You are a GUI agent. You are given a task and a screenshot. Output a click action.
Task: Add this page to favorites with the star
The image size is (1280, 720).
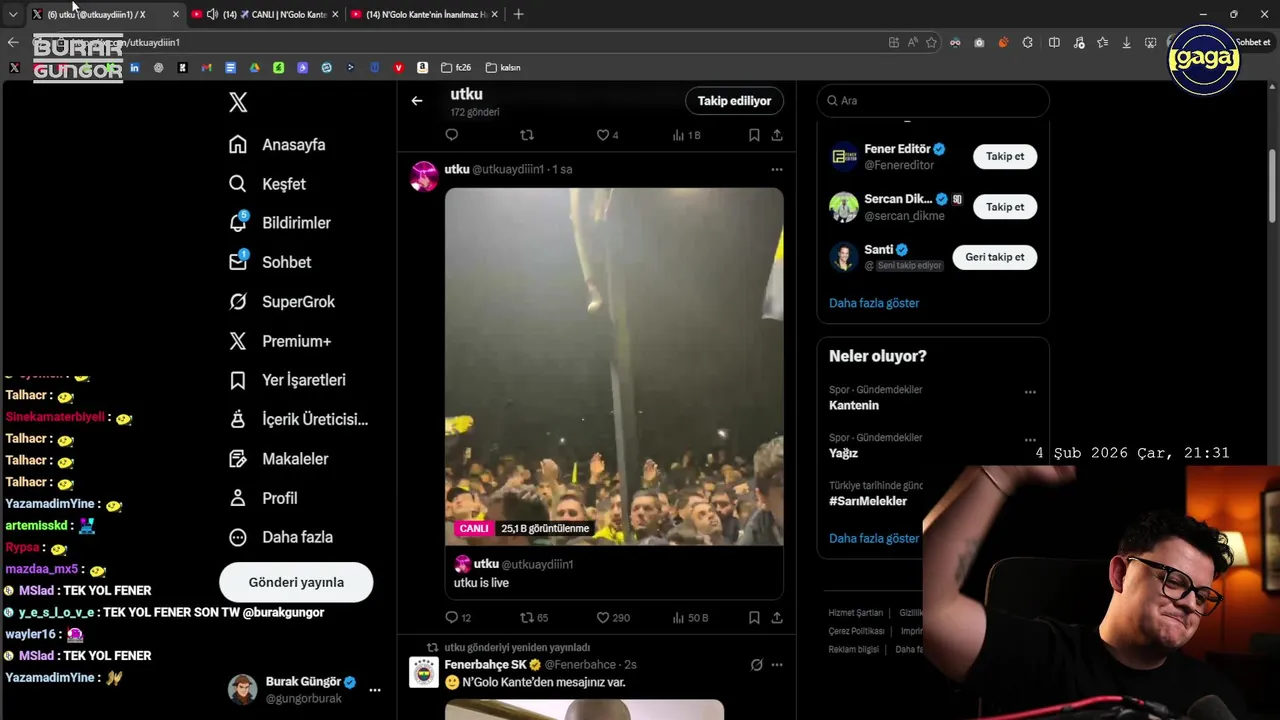coord(931,43)
